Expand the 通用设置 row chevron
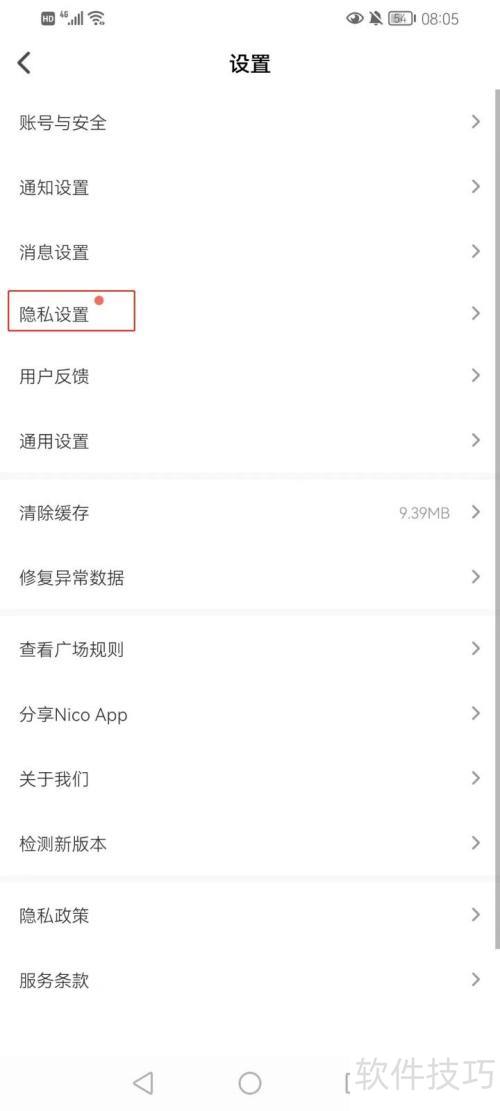The width and height of the screenshot is (500, 1111). (x=476, y=441)
